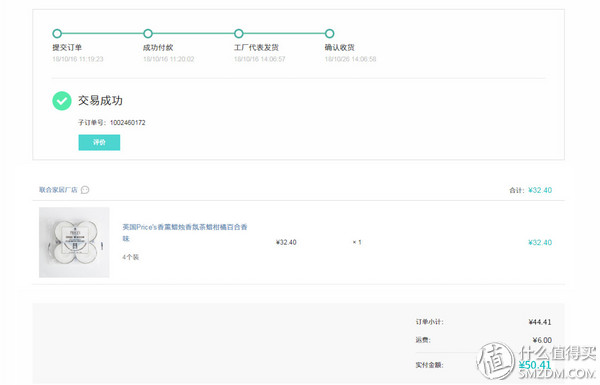Select the sub-order number 1002460172

point(128,122)
